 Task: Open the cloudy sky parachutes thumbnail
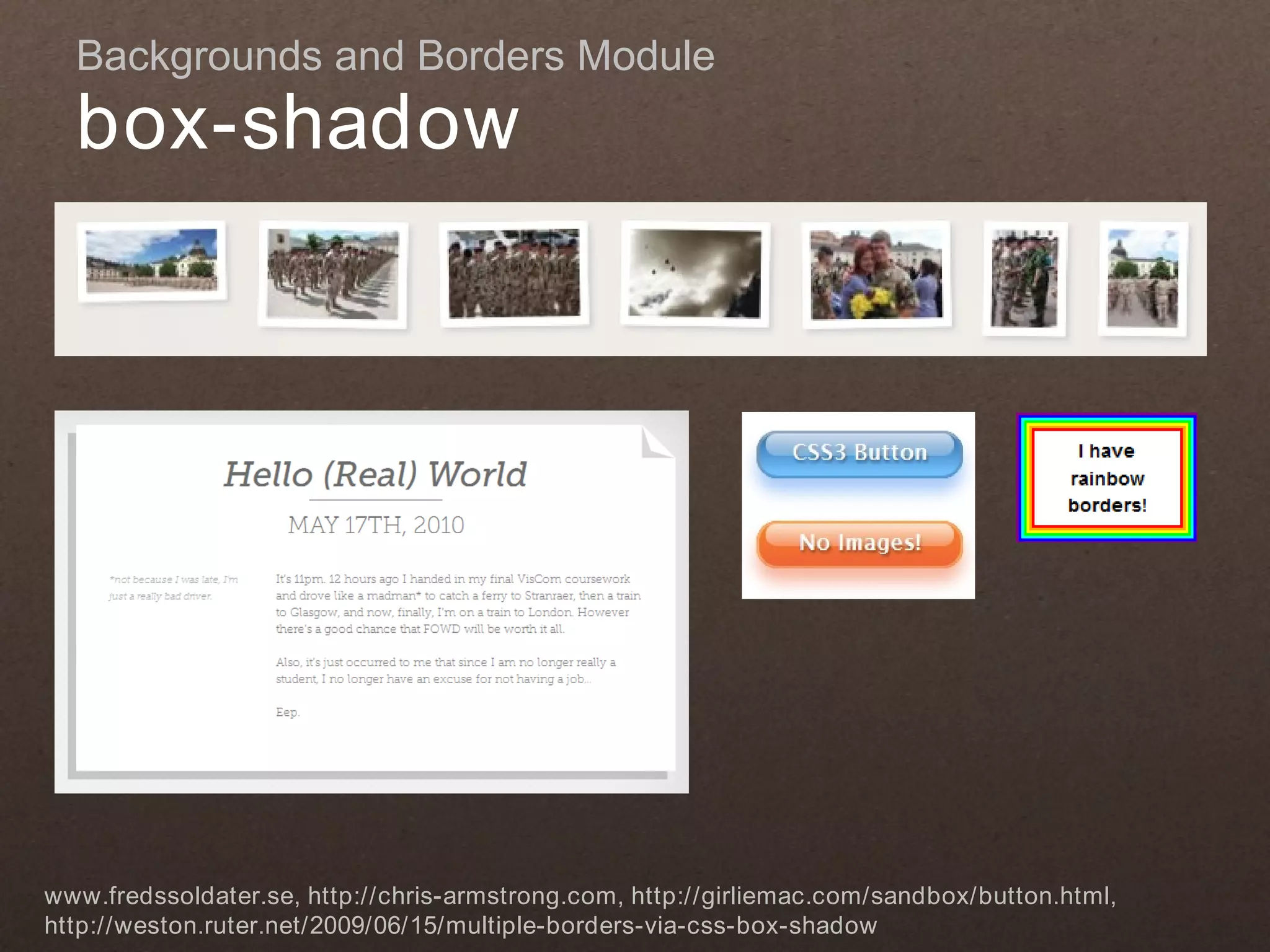[x=695, y=273]
